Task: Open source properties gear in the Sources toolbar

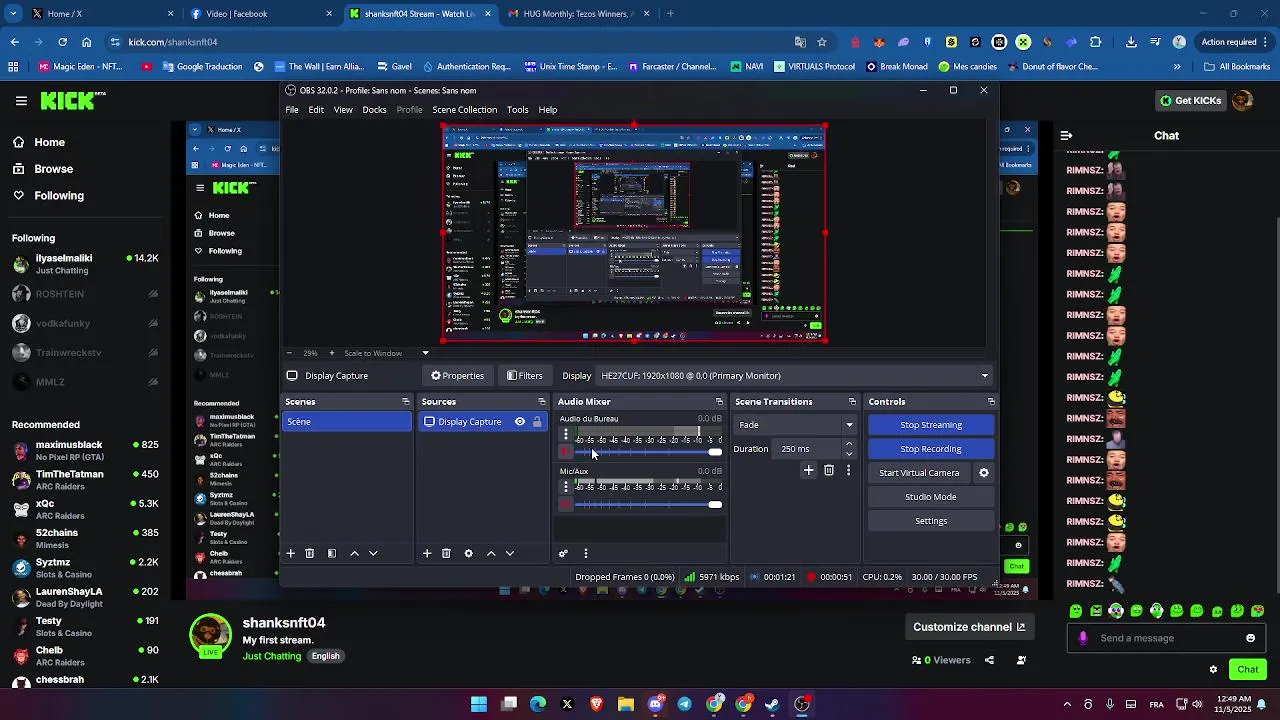Action: [x=468, y=553]
